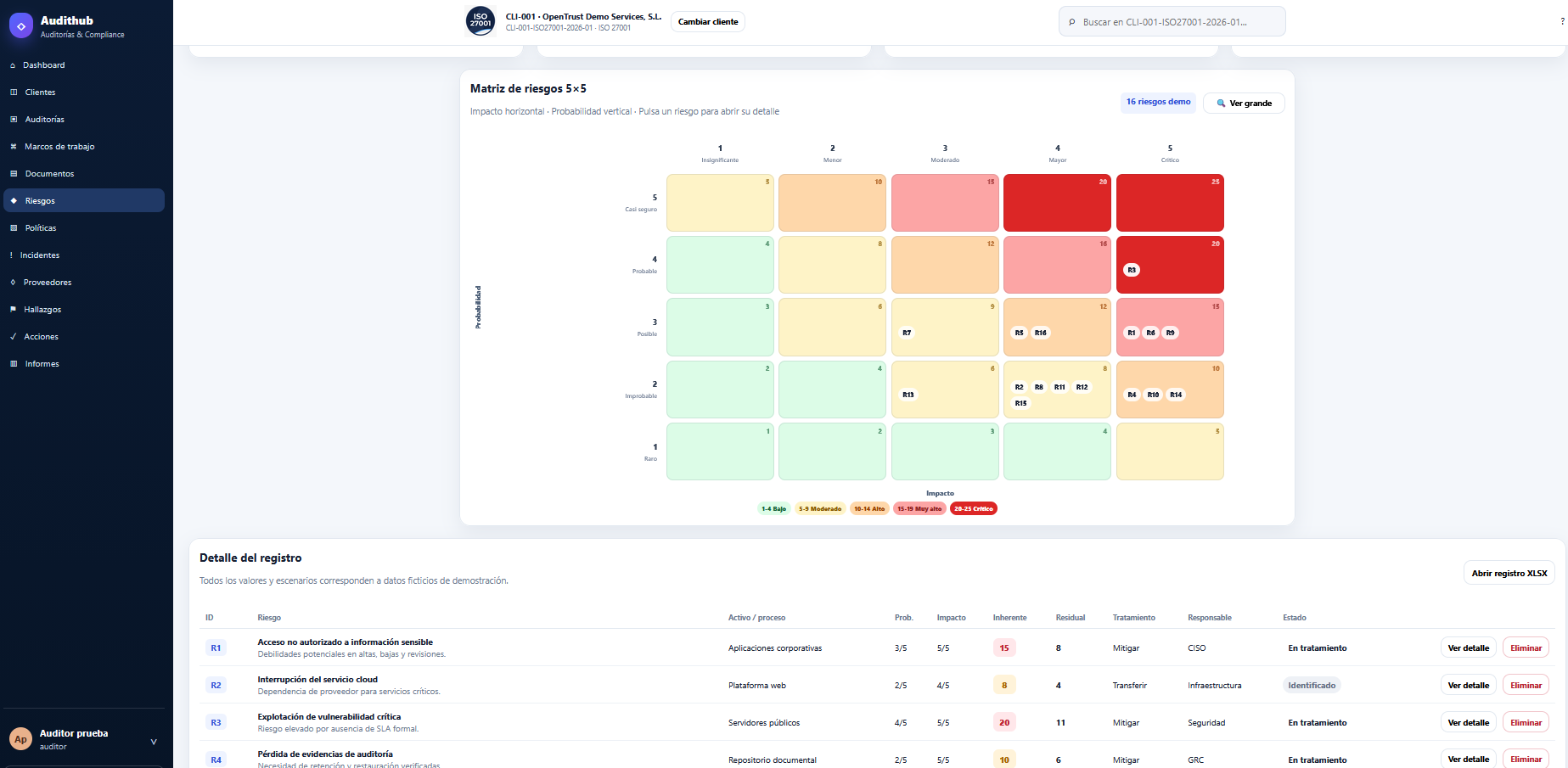Click Eliminar for risk R2
The image size is (1568, 768).
(1526, 686)
